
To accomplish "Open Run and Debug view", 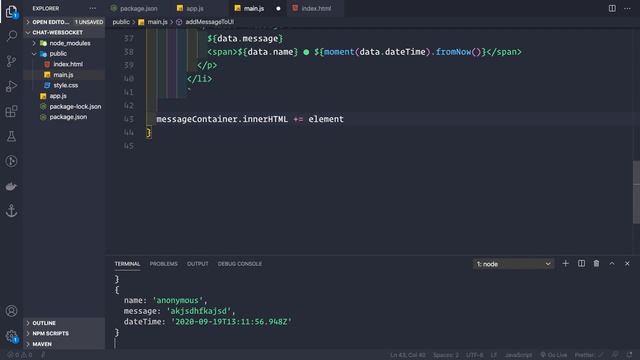I will 11,86.
